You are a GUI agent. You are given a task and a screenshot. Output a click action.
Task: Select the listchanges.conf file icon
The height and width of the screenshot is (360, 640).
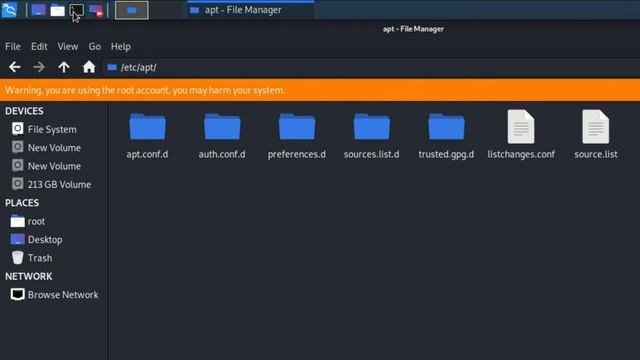521,127
